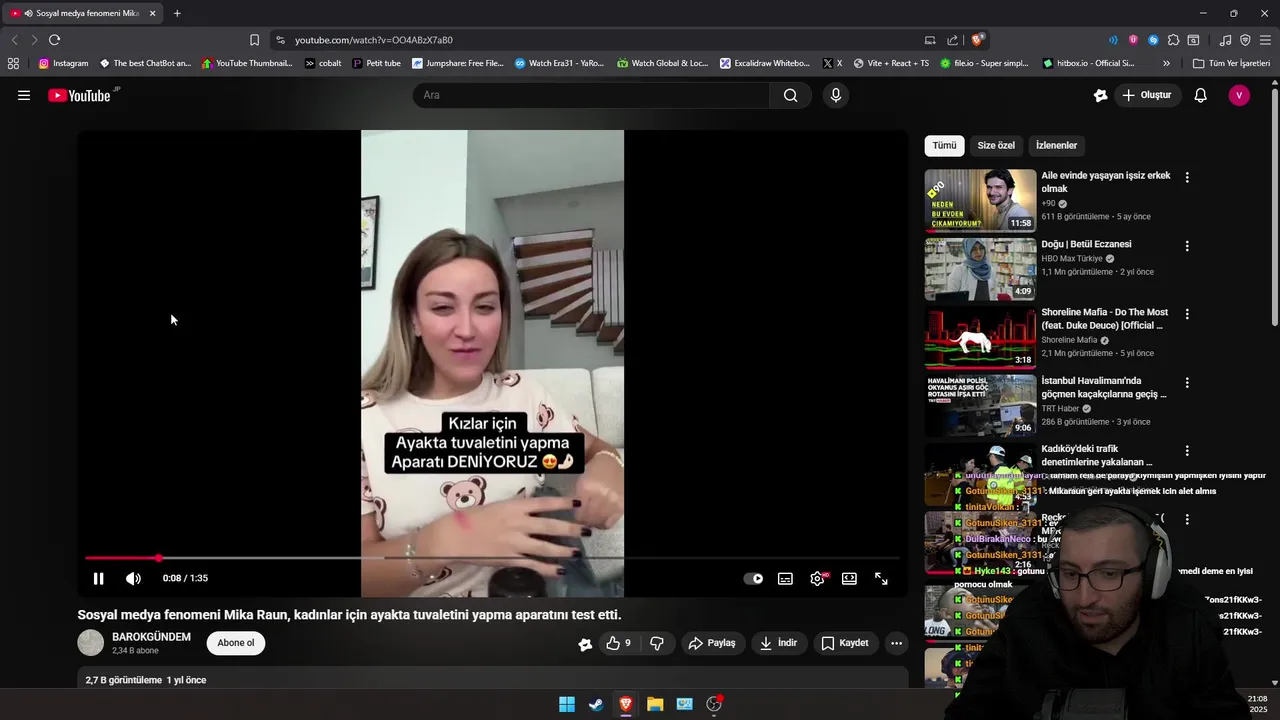Screen dimensions: 1280x720
Task: Start voice search with the microphone icon
Action: pyautogui.click(x=836, y=95)
